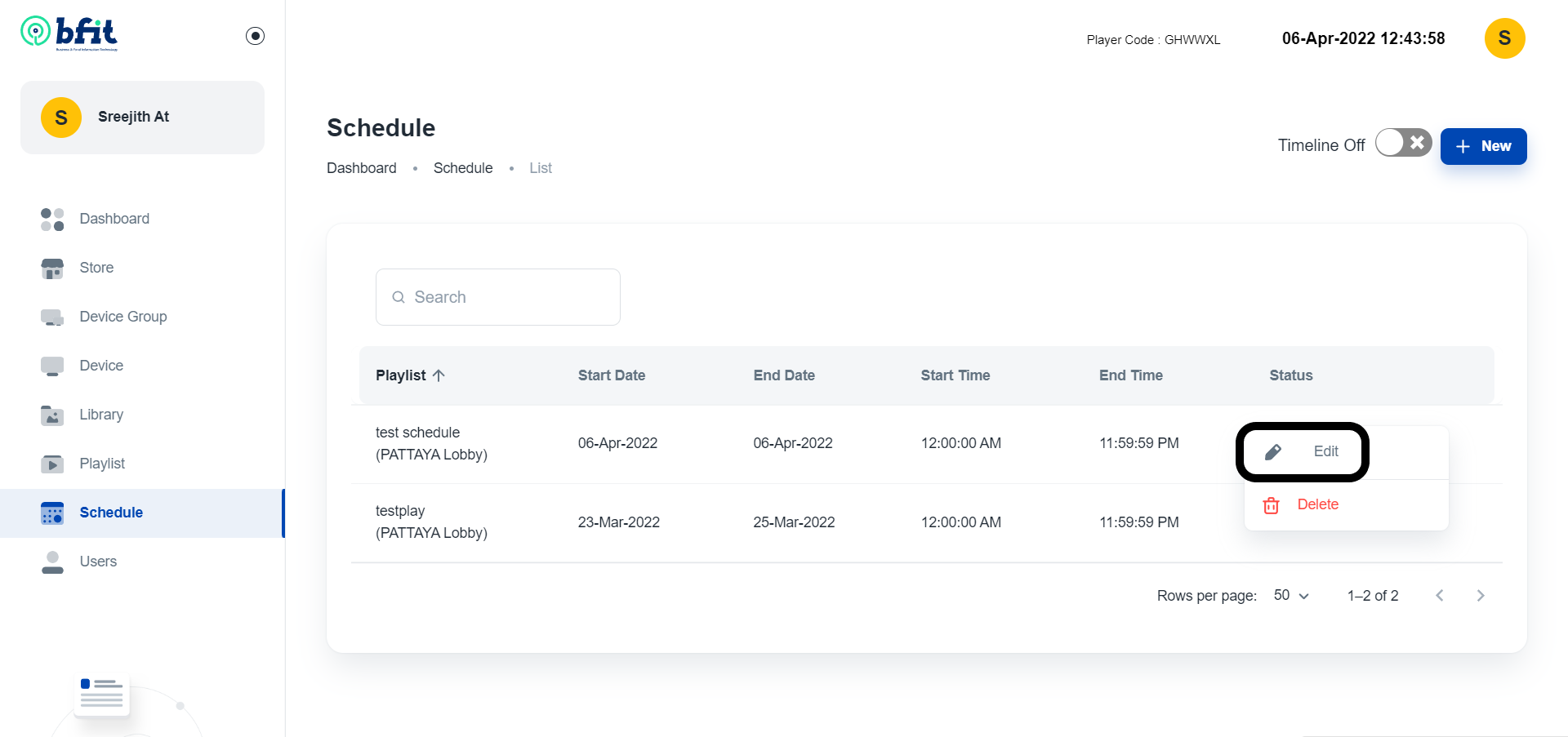Click the top-right user avatar S
This screenshot has height=737, width=1568.
(x=1504, y=38)
